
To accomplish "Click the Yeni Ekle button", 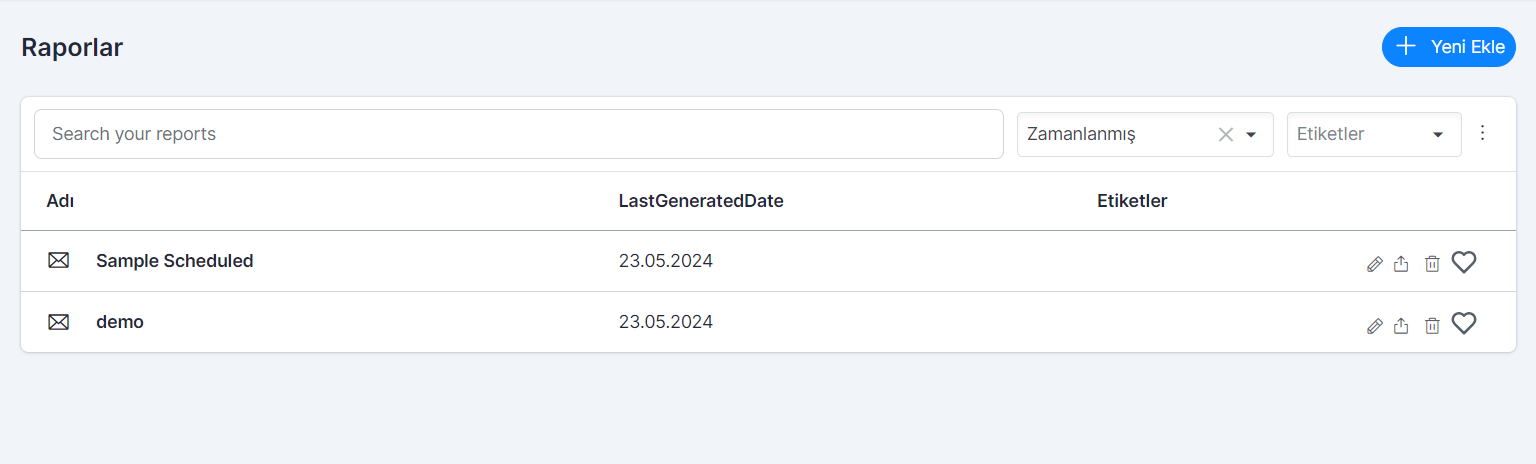I will (x=1449, y=47).
